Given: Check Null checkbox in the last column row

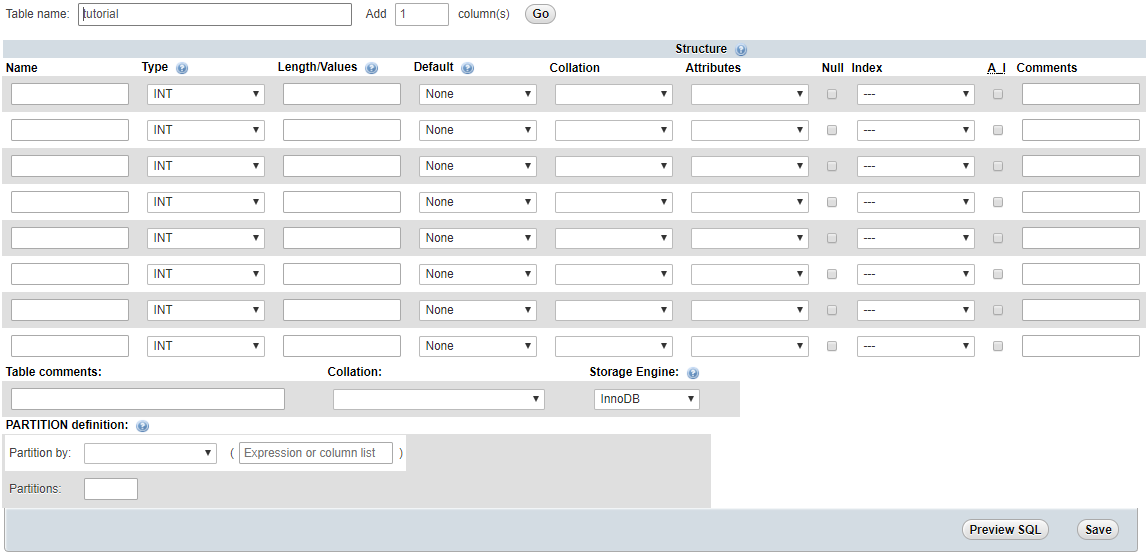Looking at the screenshot, I should coord(832,346).
